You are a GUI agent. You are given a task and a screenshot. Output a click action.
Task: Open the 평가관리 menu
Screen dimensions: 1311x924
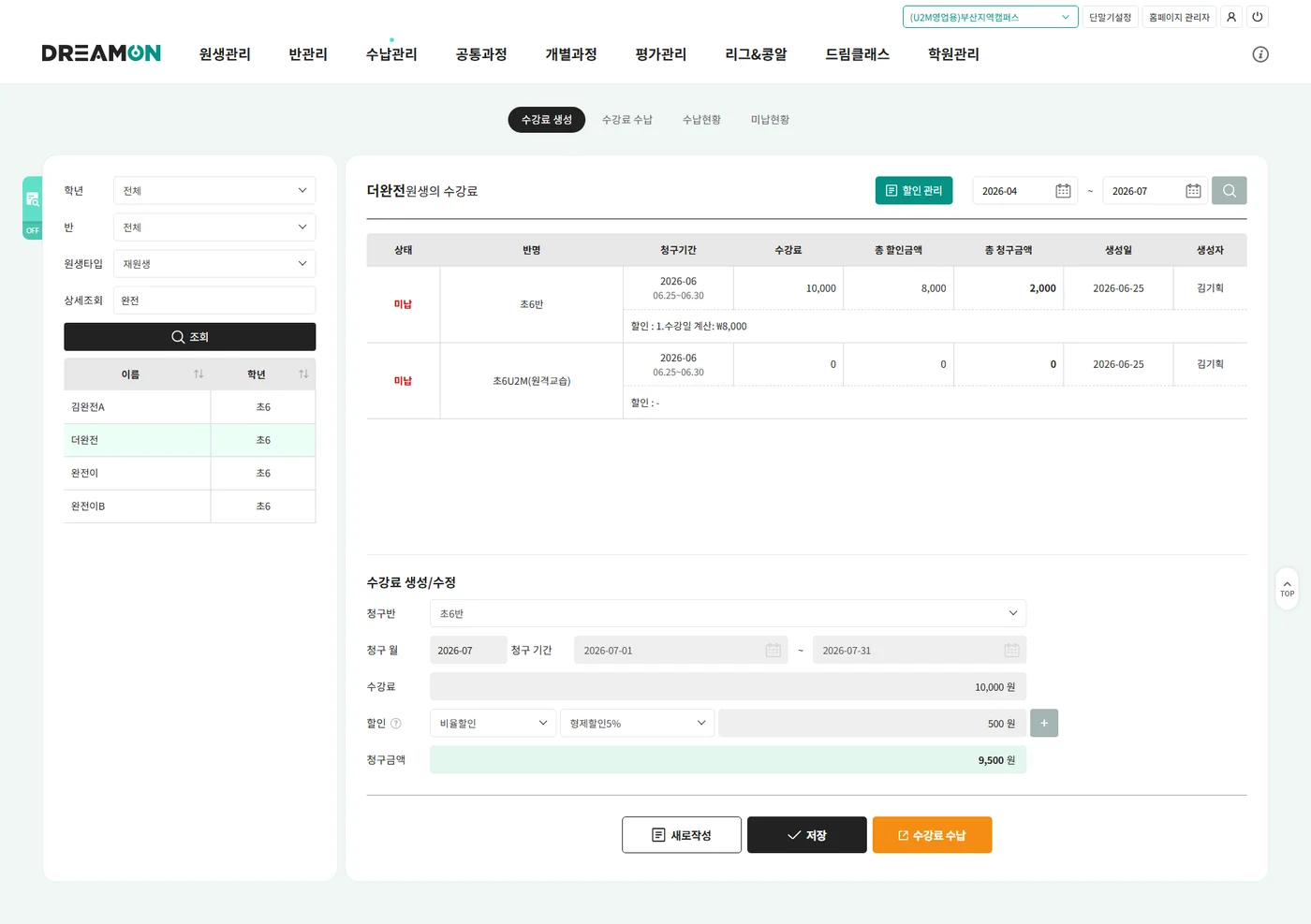[x=661, y=54]
